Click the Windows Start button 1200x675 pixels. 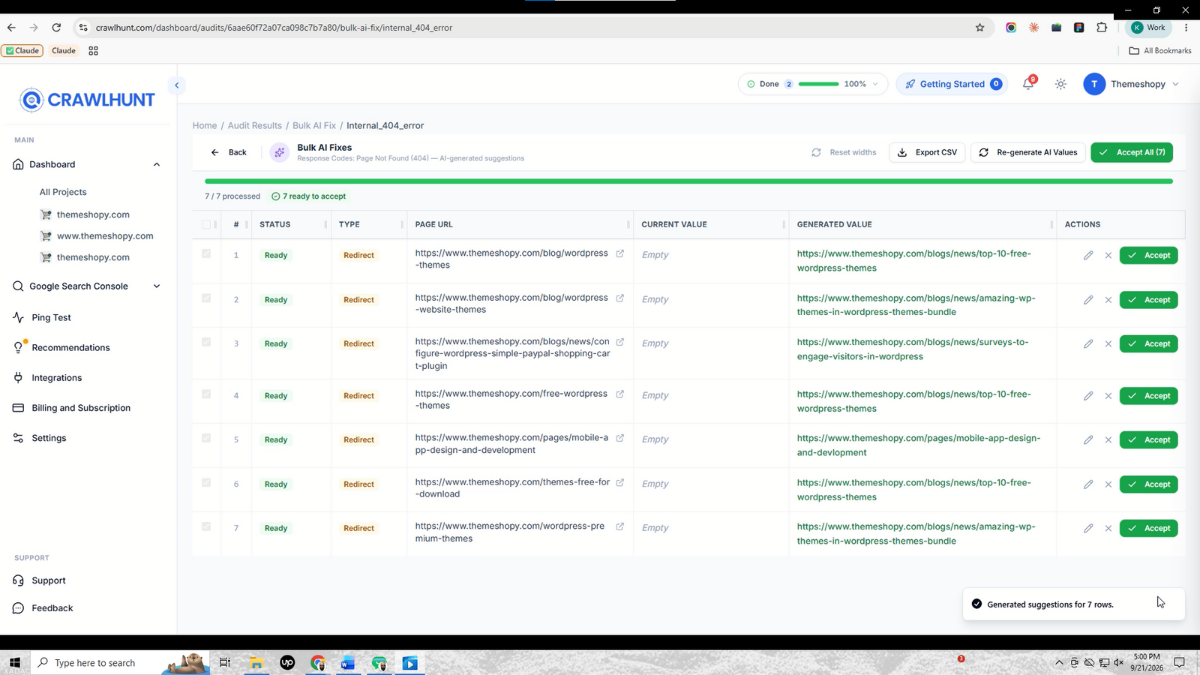15,663
